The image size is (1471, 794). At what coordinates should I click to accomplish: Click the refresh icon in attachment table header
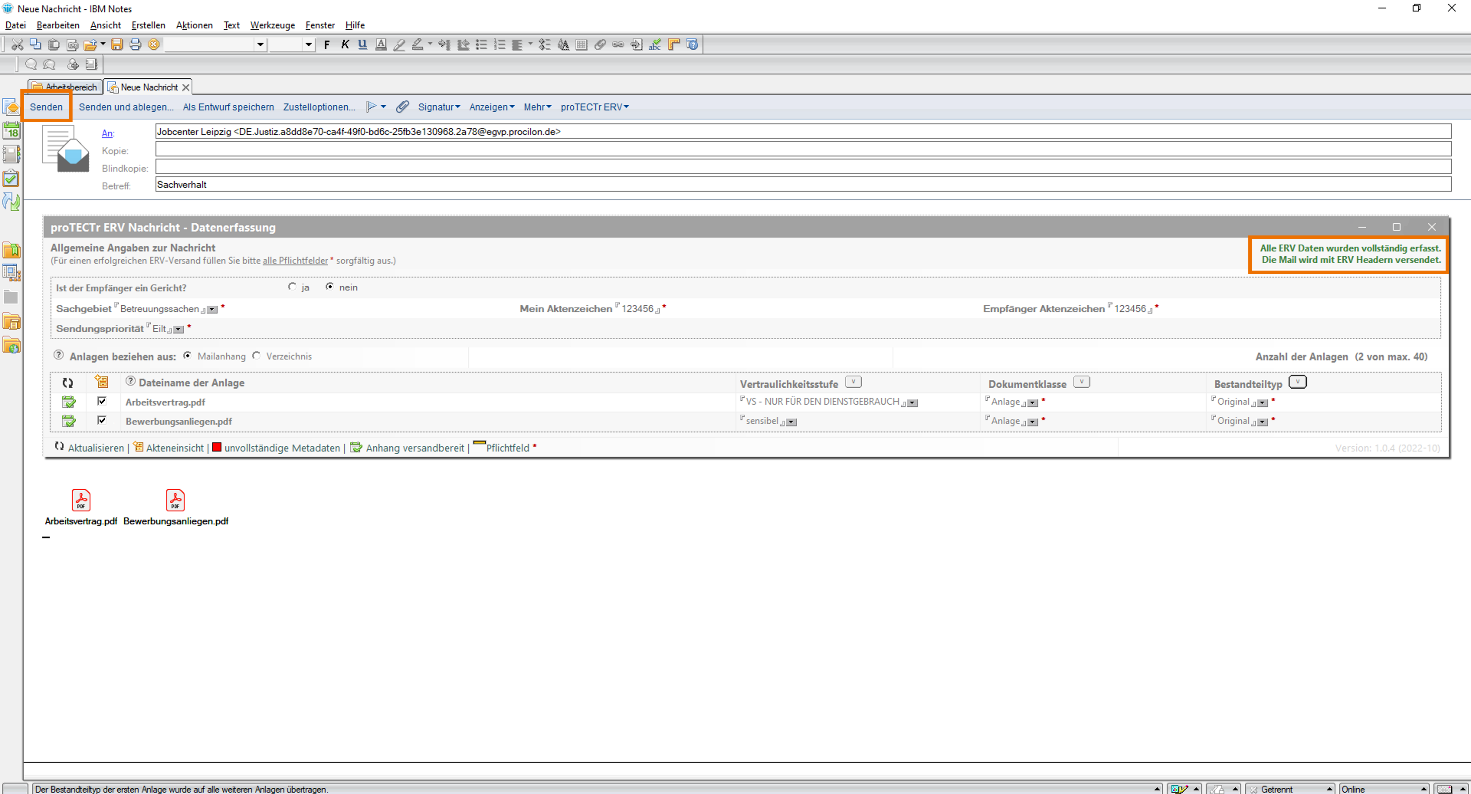68,382
